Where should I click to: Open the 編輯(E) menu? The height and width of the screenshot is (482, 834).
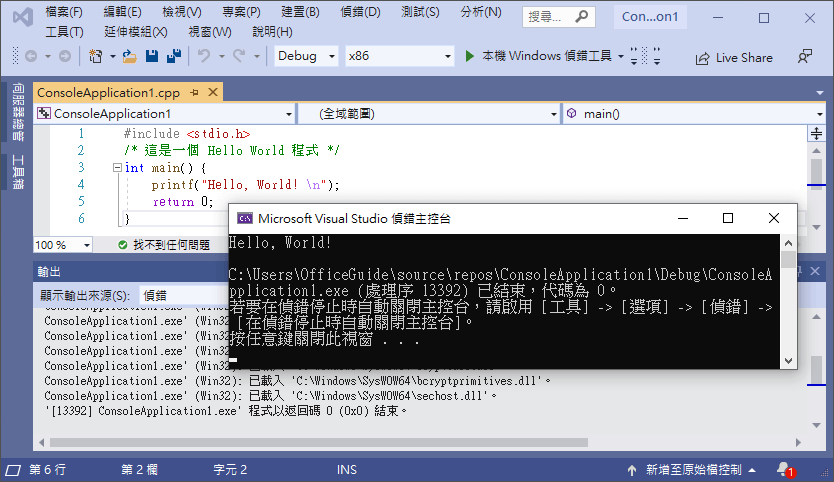(122, 12)
